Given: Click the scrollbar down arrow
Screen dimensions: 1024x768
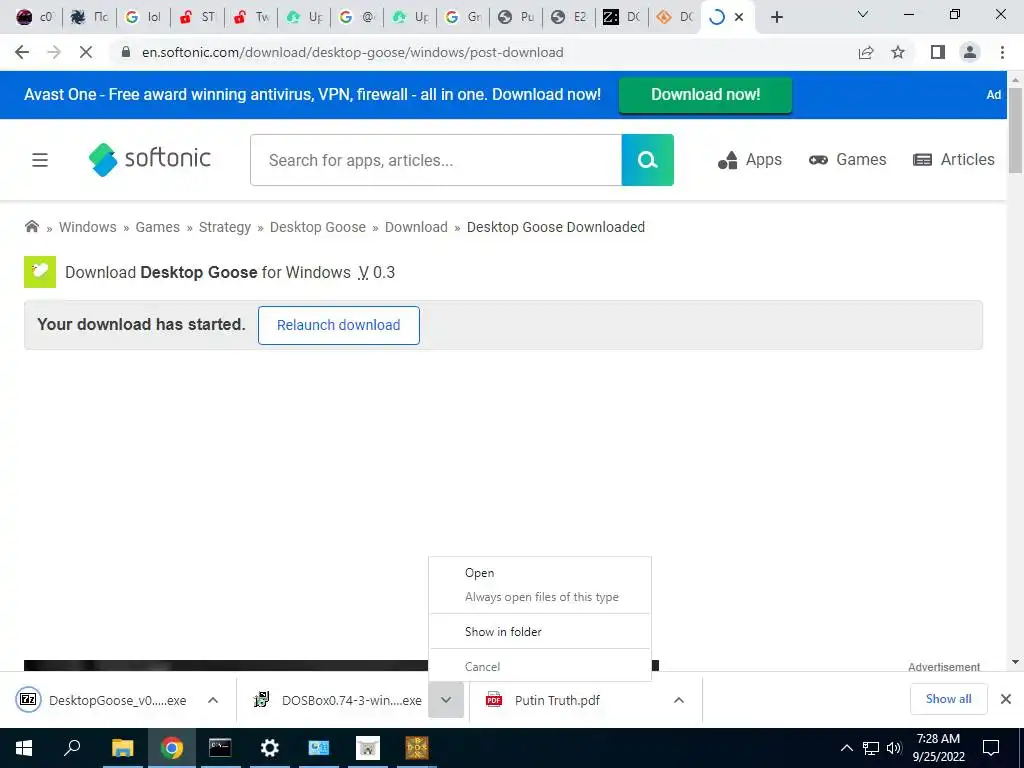Looking at the screenshot, I should pyautogui.click(x=1015, y=662).
